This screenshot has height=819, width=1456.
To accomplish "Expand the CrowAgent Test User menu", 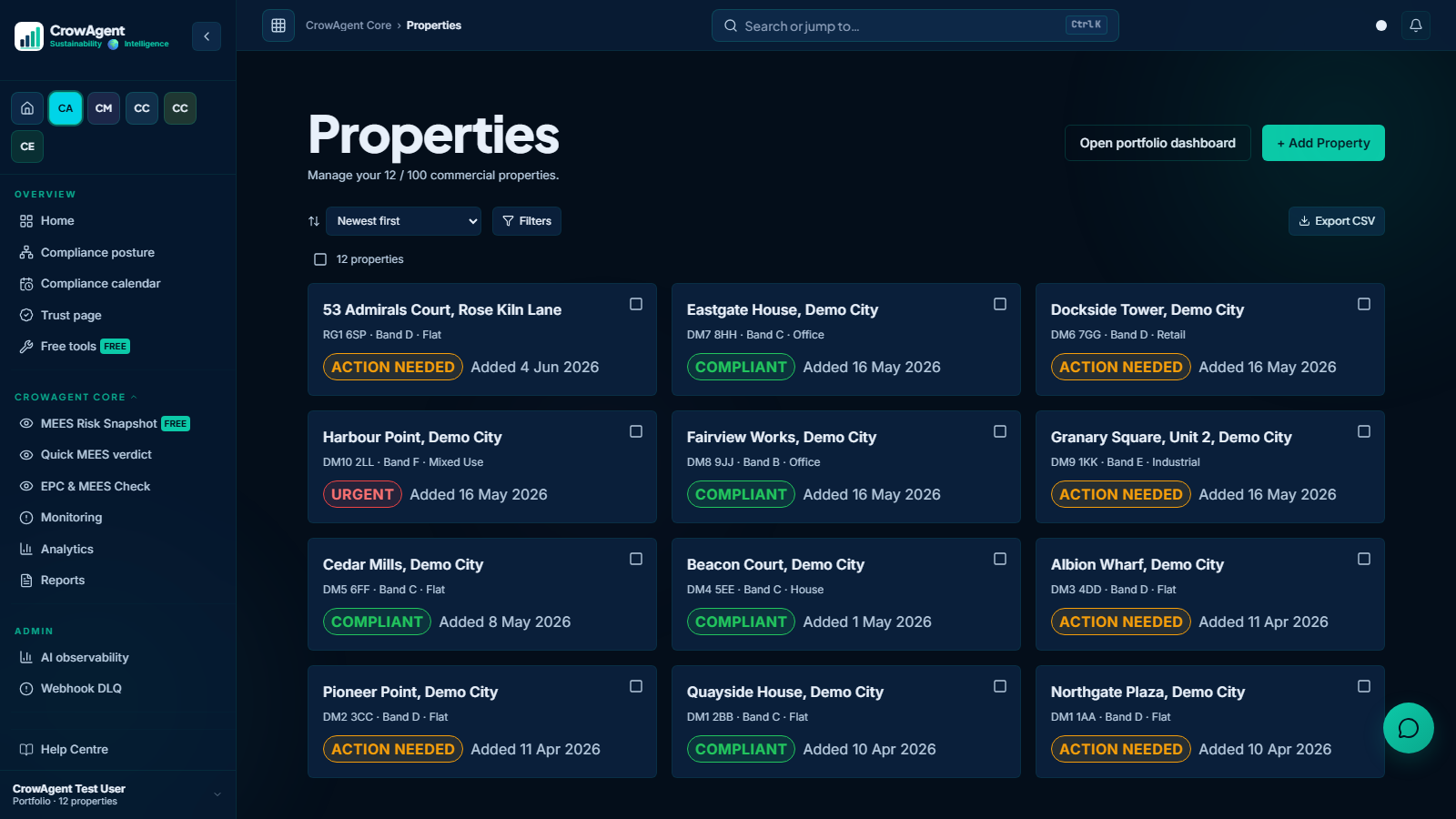I will click(117, 794).
